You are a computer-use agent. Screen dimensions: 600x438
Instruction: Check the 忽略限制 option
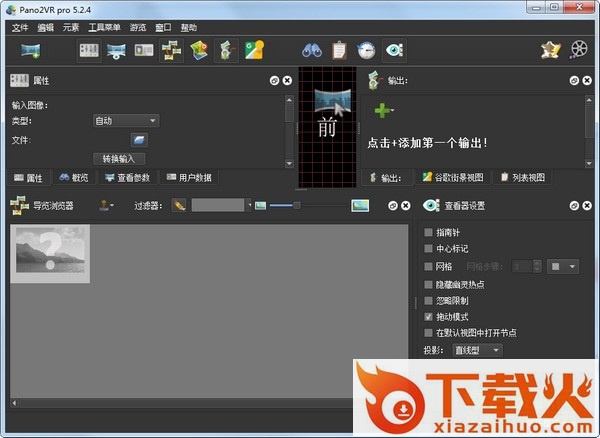pos(428,301)
